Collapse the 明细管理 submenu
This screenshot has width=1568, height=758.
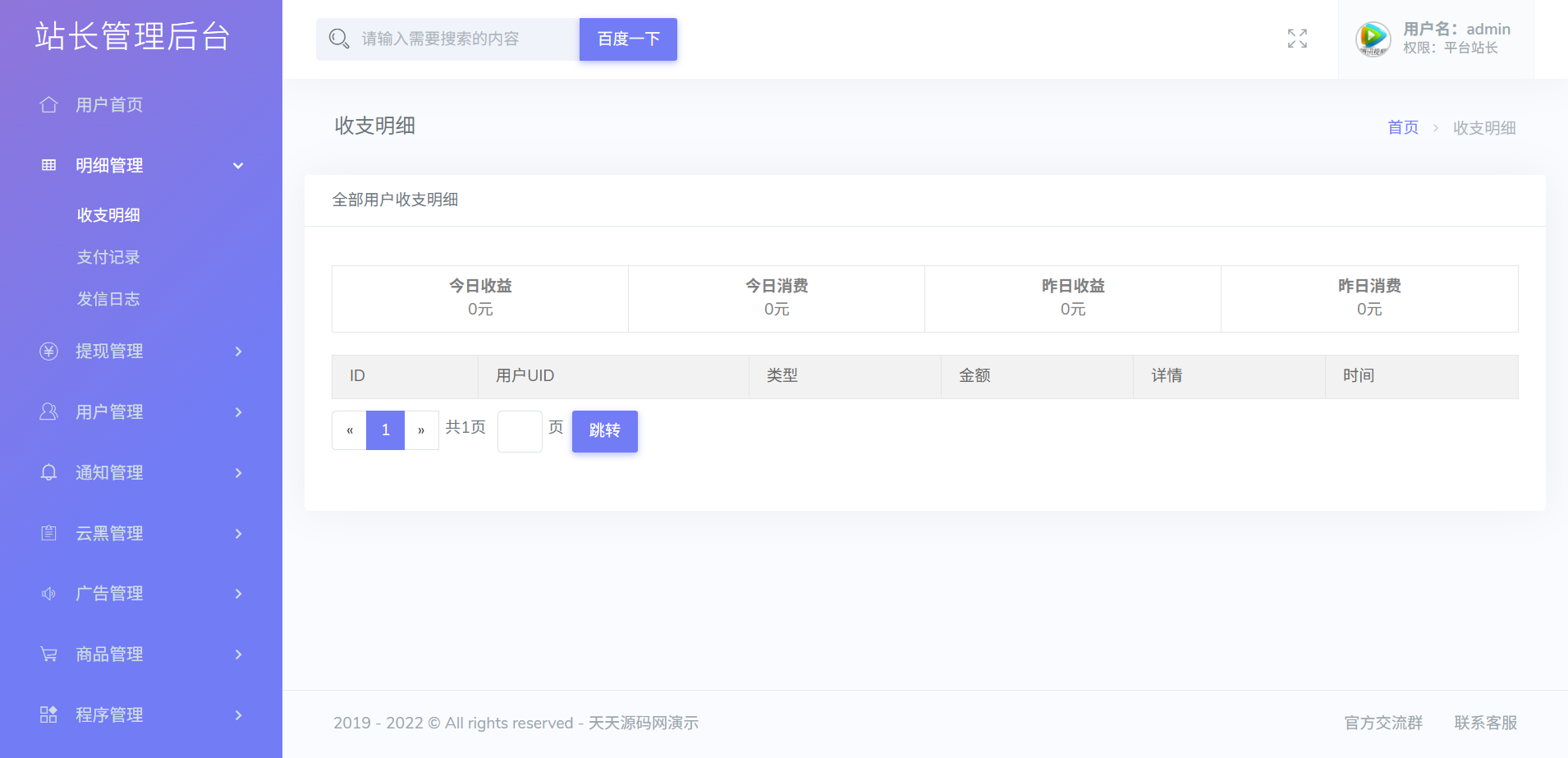pos(237,165)
